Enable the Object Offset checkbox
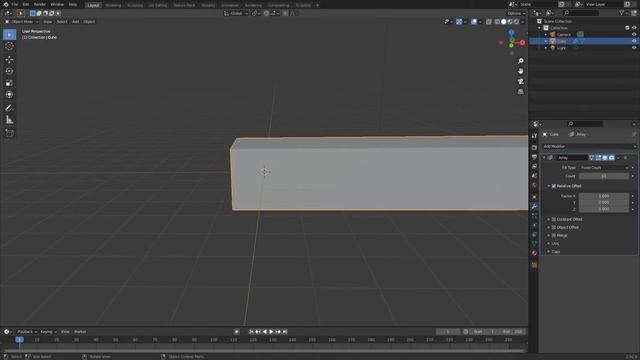The image size is (640, 360). tap(554, 227)
